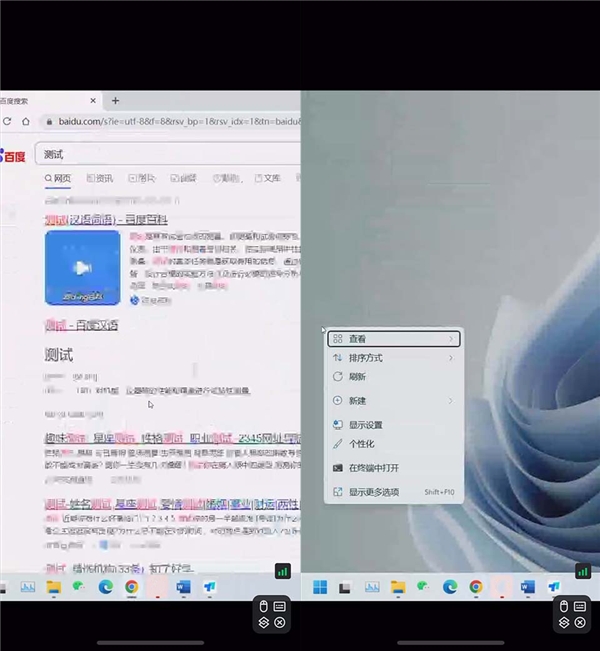Image resolution: width=600 pixels, height=651 pixels.
Task: Open File Explorer in right pane taskbar
Action: click(x=398, y=587)
